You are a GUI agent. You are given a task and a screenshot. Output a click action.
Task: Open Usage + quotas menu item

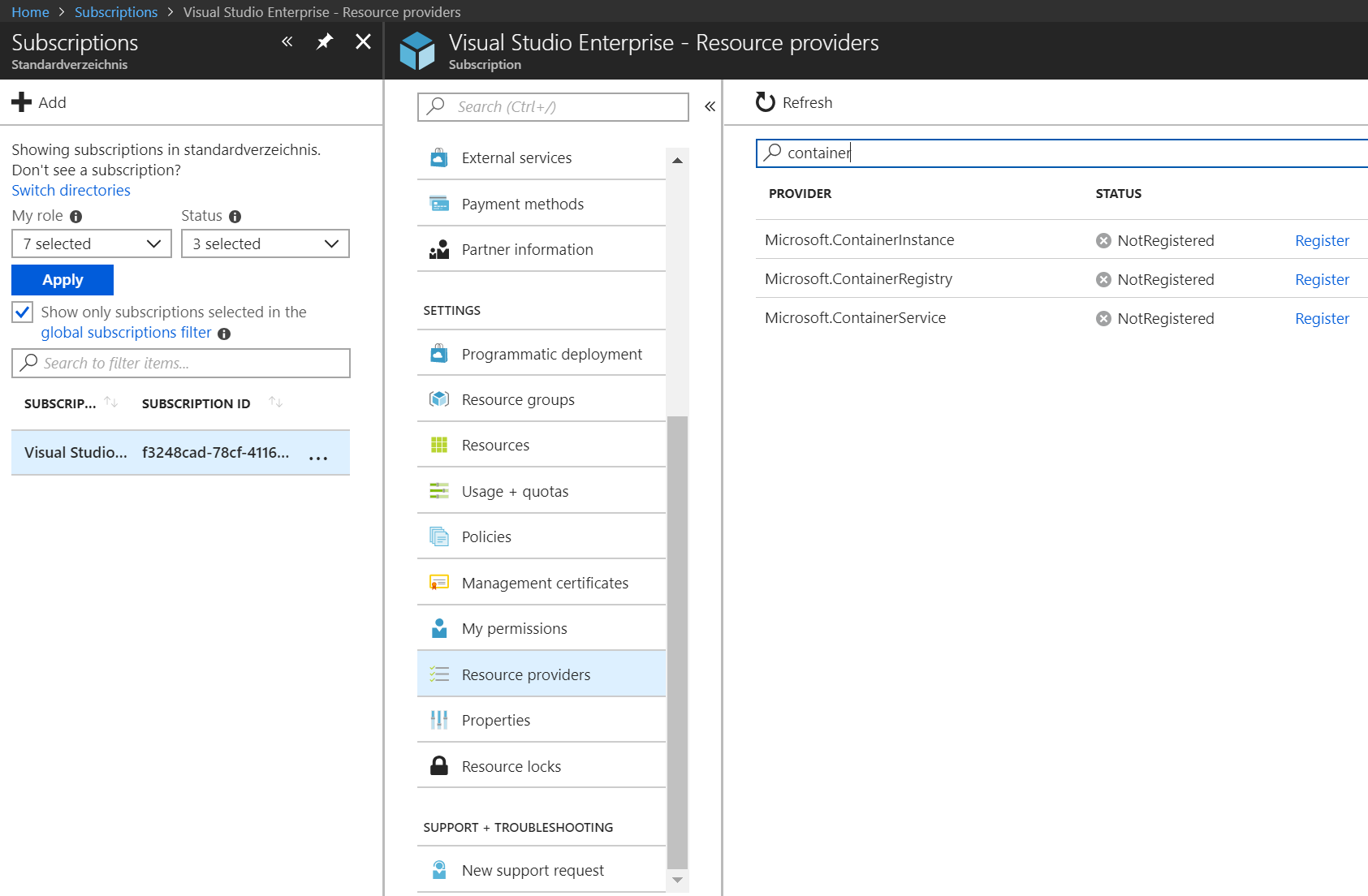pyautogui.click(x=542, y=491)
